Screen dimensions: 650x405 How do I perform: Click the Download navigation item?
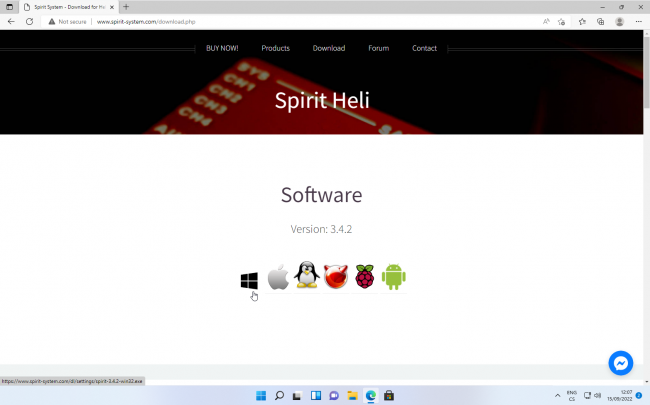coord(328,48)
